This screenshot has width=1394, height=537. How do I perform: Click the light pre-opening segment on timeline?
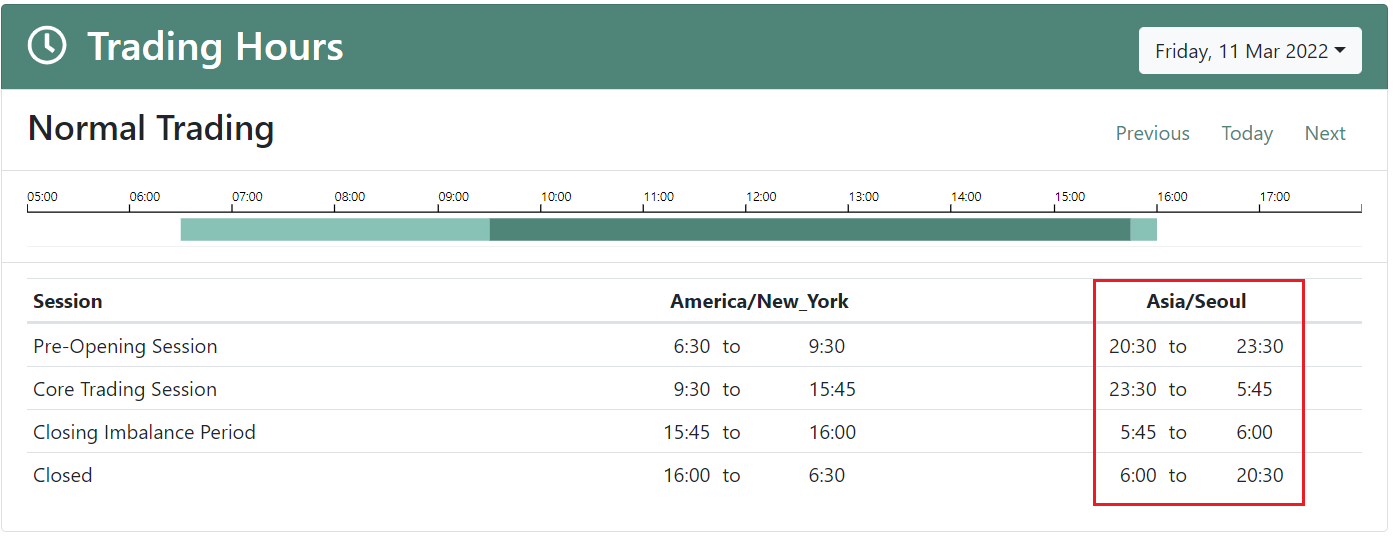click(335, 229)
